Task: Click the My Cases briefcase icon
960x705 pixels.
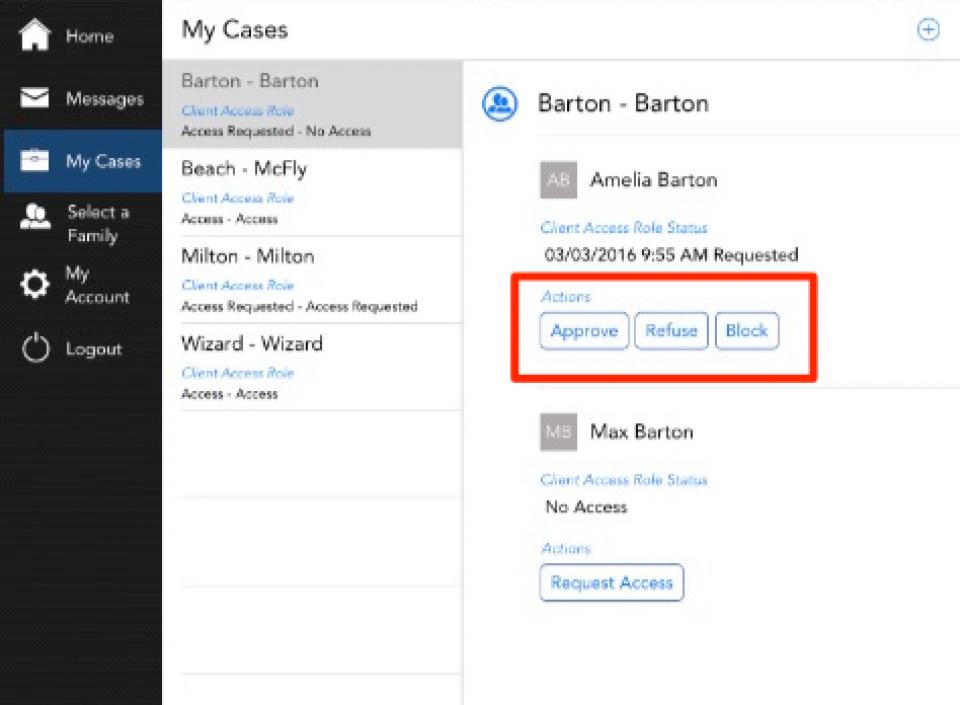Action: 35,160
